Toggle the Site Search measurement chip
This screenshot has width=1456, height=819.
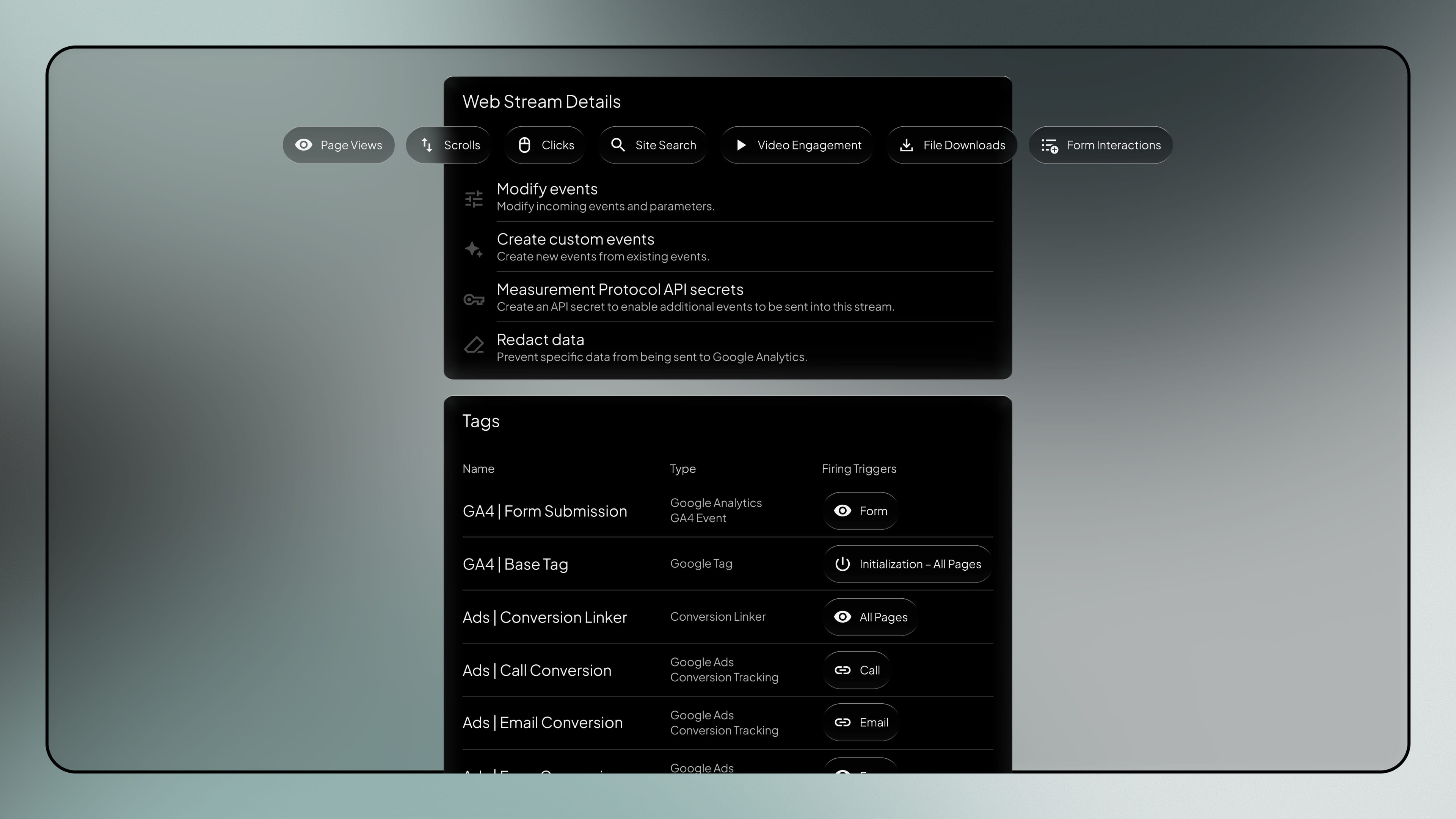point(653,145)
